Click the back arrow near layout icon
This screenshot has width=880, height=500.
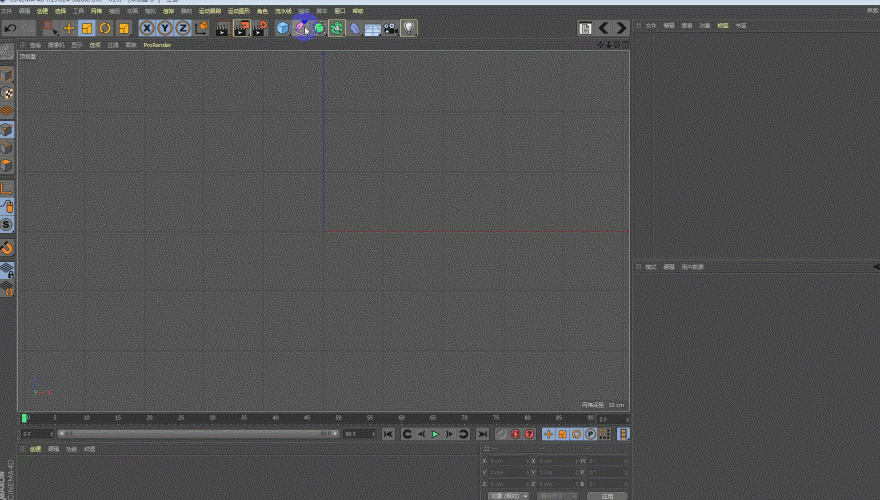click(603, 28)
